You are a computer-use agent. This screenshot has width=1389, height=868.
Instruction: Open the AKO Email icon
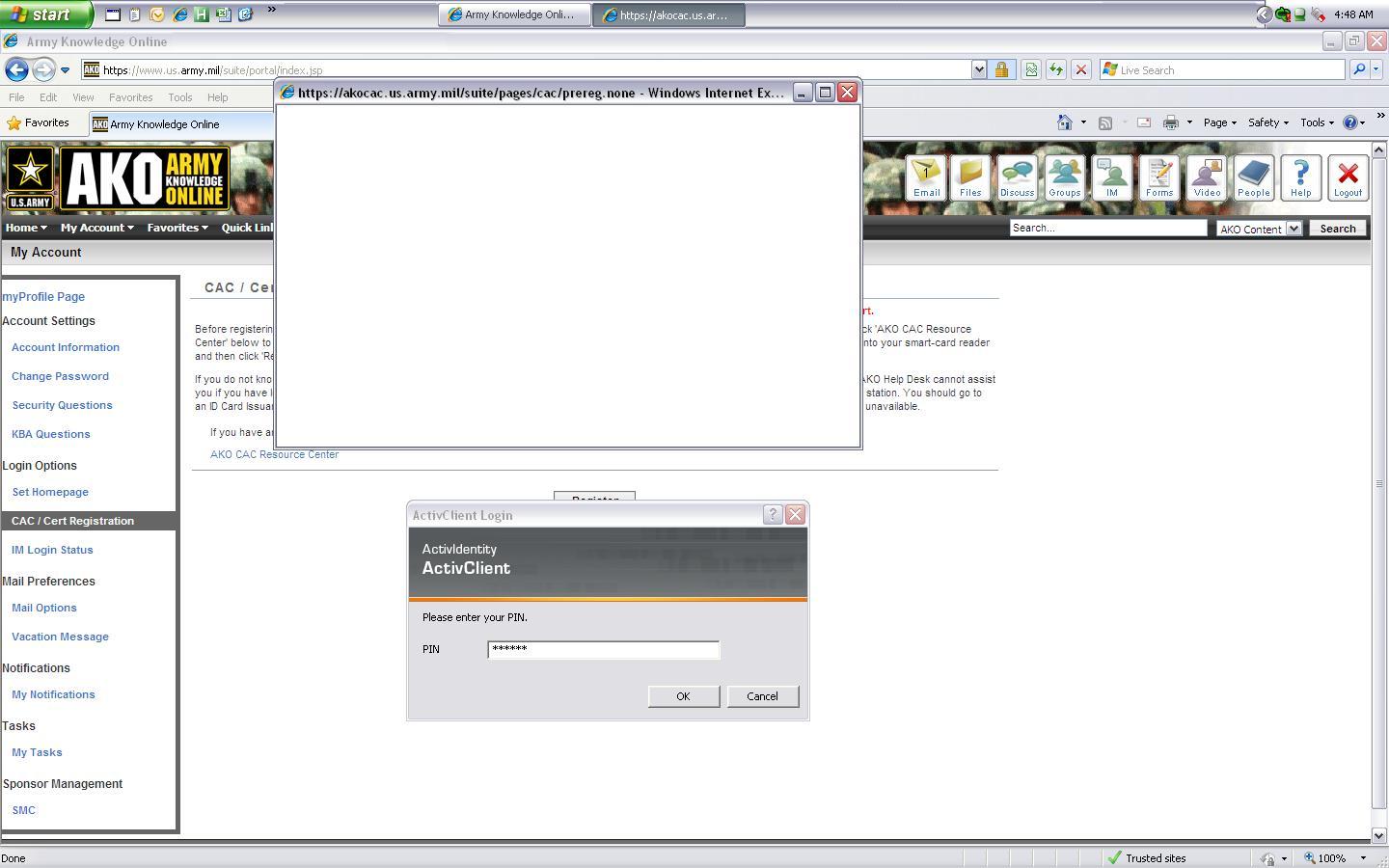point(926,177)
